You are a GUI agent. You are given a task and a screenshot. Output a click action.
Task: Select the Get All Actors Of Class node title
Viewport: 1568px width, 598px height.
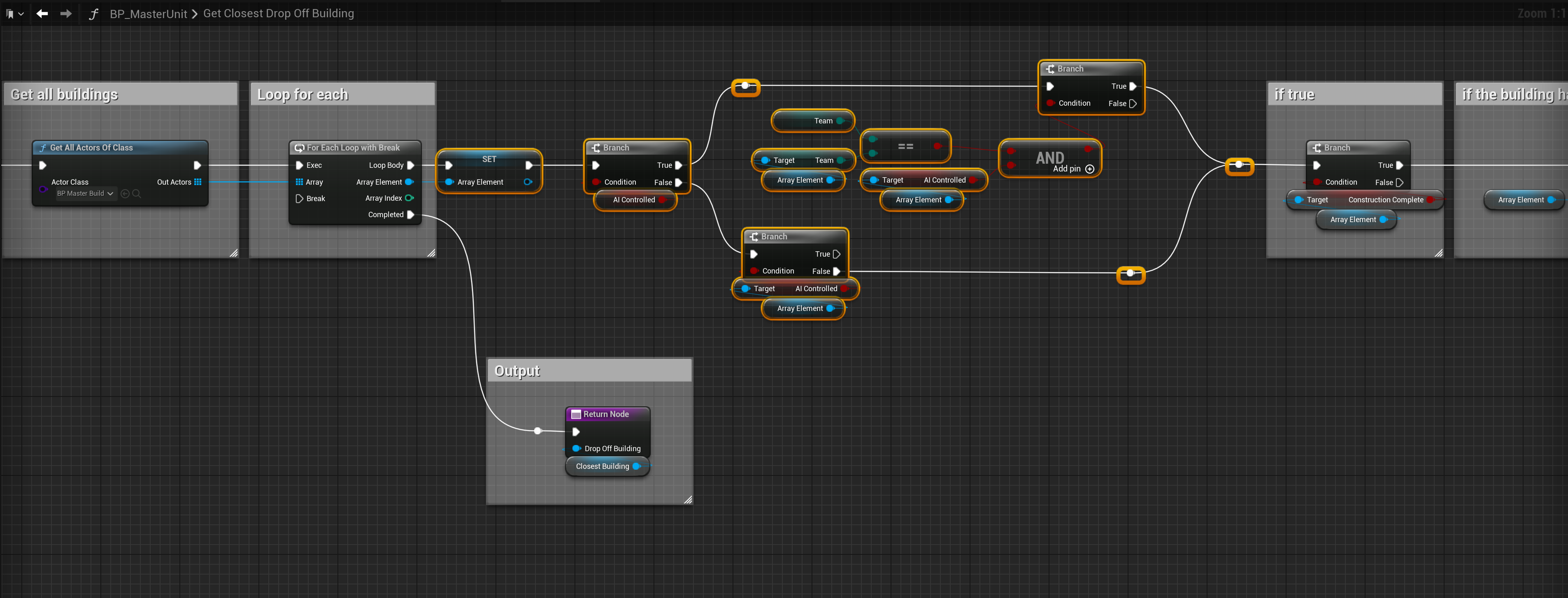pyautogui.click(x=91, y=148)
